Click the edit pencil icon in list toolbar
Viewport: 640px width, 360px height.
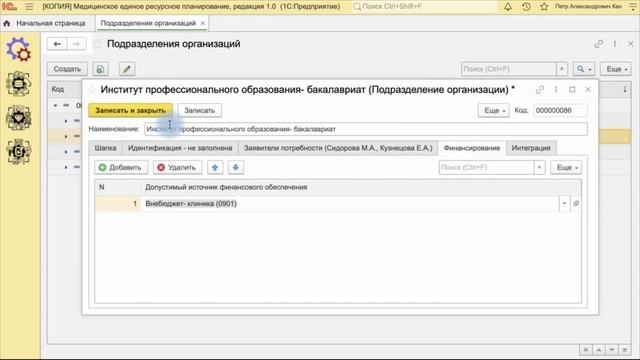127,69
